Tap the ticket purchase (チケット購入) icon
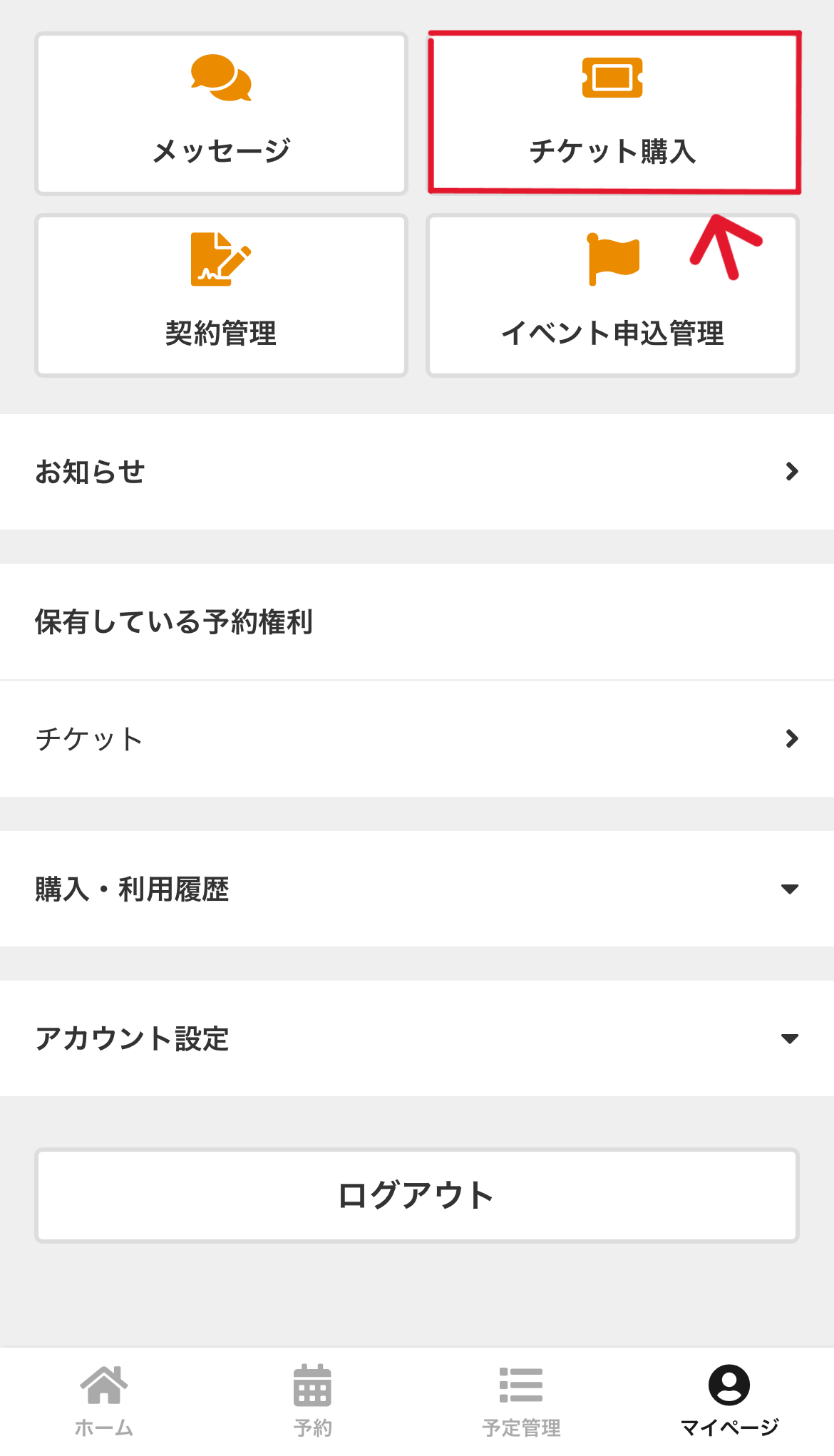Image resolution: width=834 pixels, height=1456 pixels. point(612,77)
